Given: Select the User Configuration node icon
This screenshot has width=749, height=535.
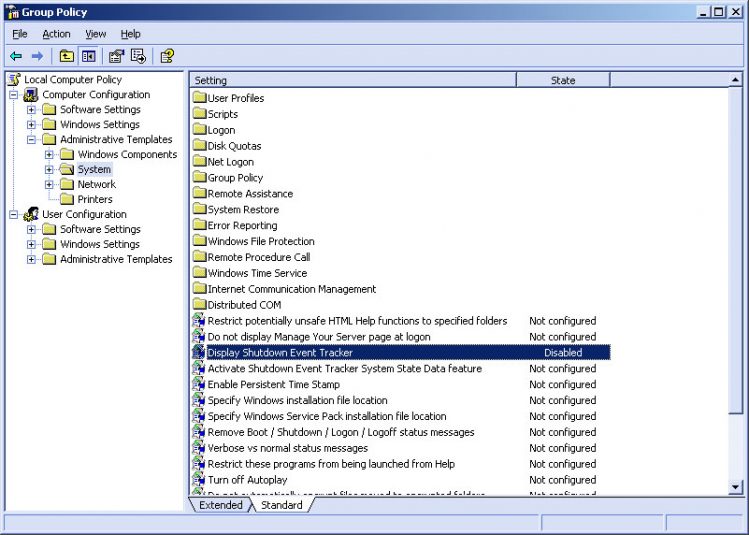Looking at the screenshot, I should point(31,214).
